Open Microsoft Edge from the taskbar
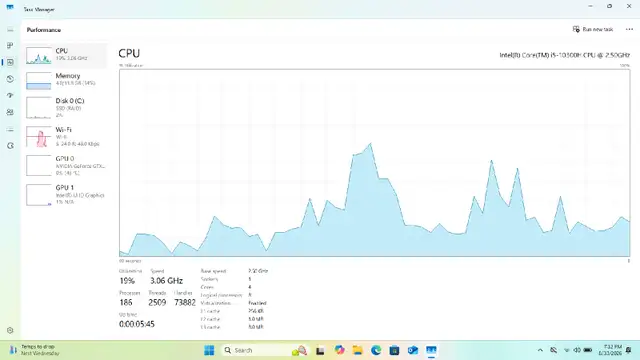640x360 pixels. (376, 350)
